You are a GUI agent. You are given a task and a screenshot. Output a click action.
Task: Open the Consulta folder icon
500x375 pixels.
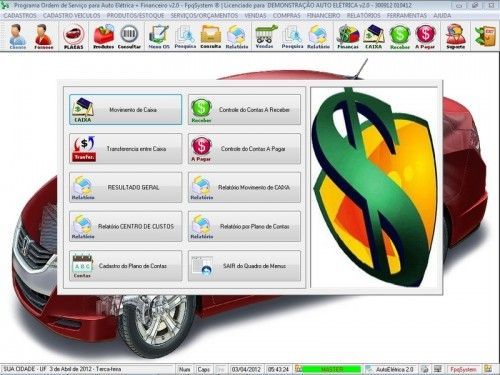click(211, 37)
